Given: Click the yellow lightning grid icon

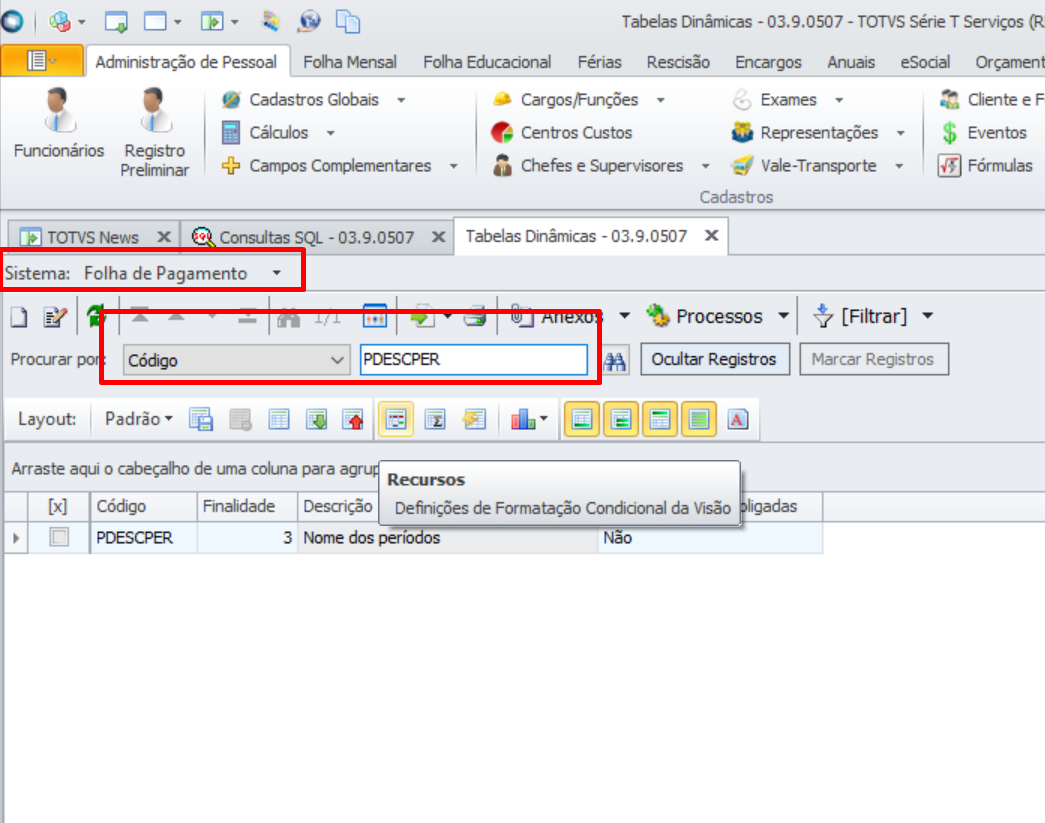Looking at the screenshot, I should point(474,419).
